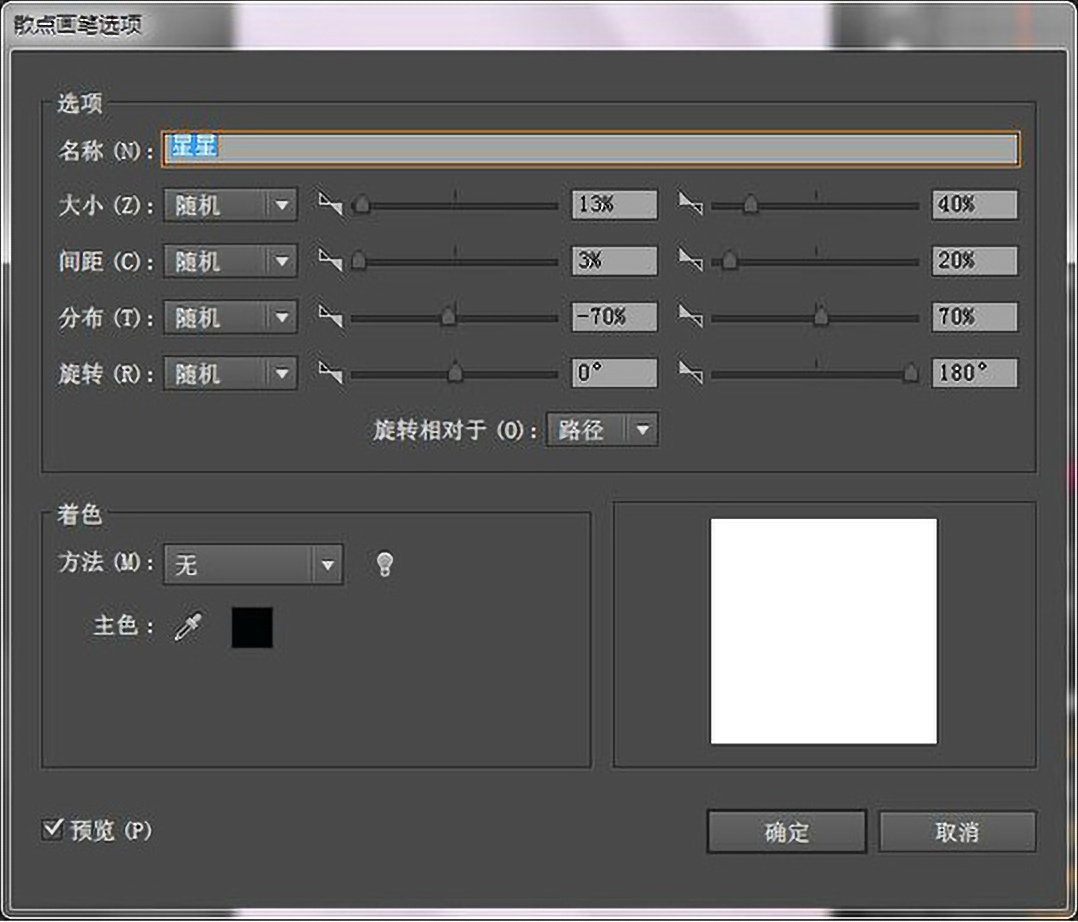1078x922 pixels.
Task: Click the lightbulb tips icon next to 方法
Action: pyautogui.click(x=384, y=565)
